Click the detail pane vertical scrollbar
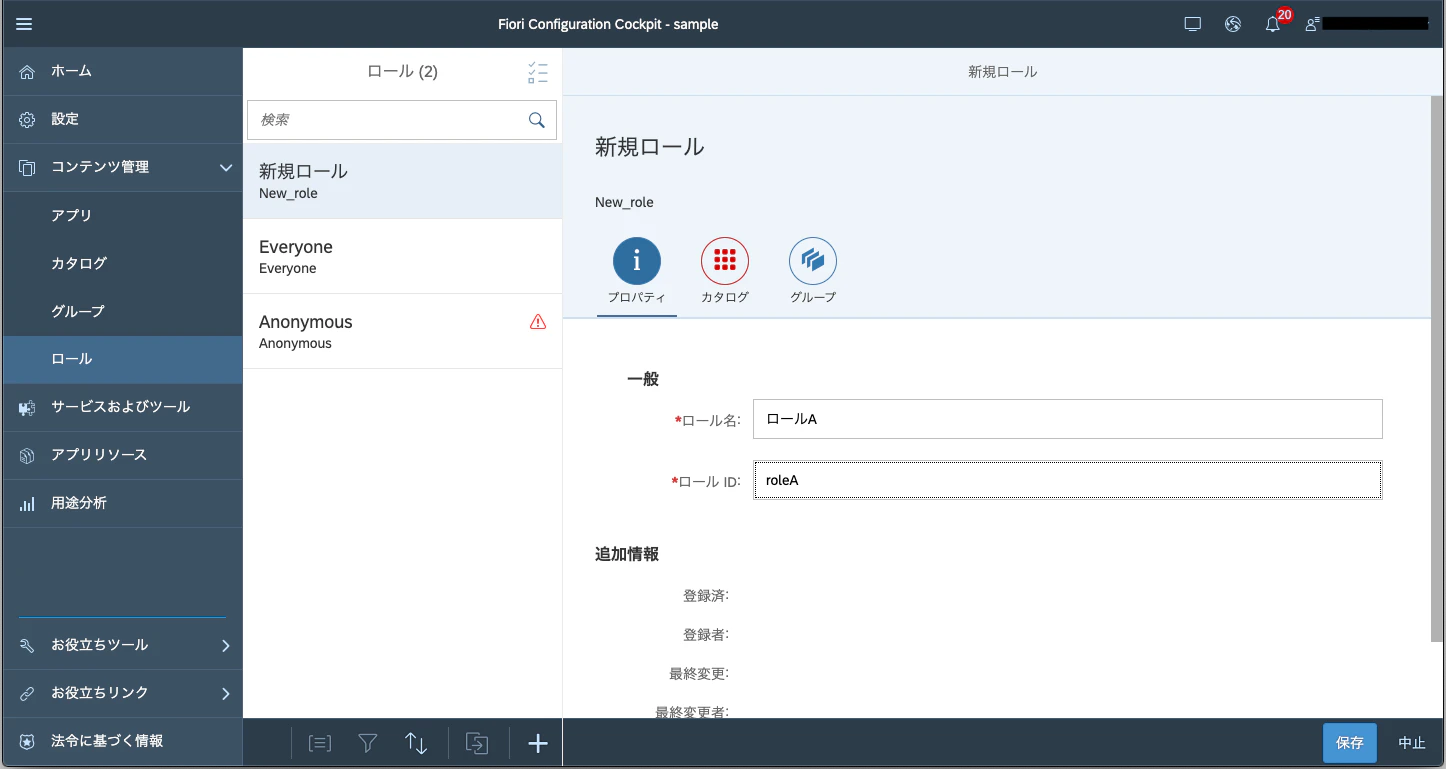The height and width of the screenshot is (769, 1446). (1437, 368)
